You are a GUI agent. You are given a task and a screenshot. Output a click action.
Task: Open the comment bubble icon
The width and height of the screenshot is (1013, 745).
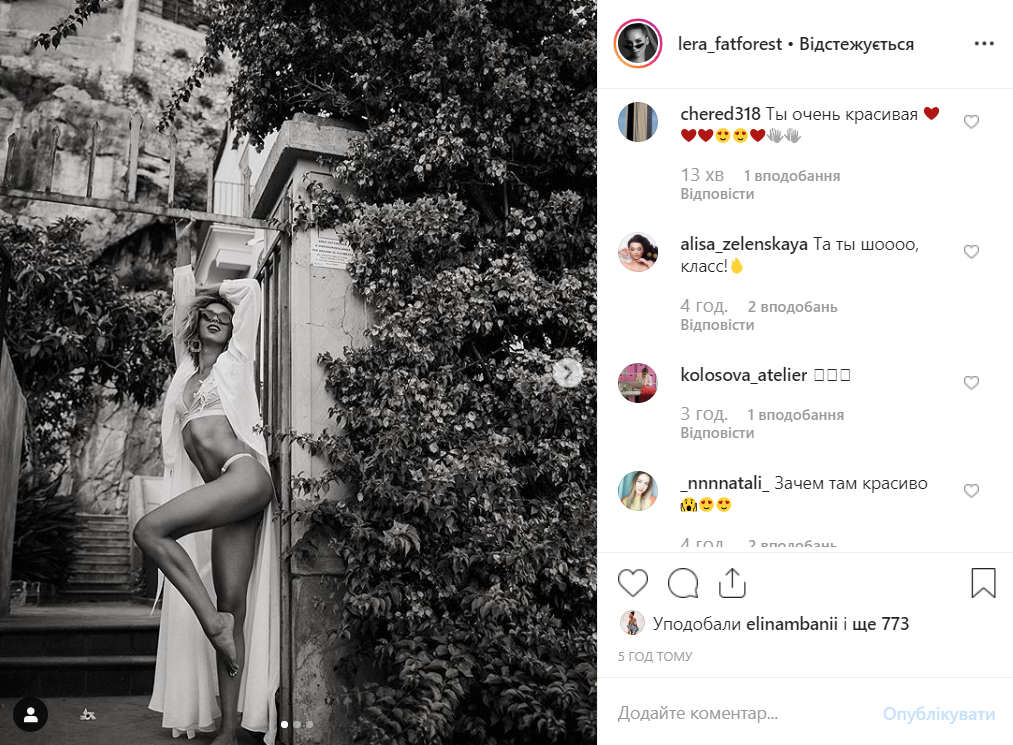(x=683, y=583)
